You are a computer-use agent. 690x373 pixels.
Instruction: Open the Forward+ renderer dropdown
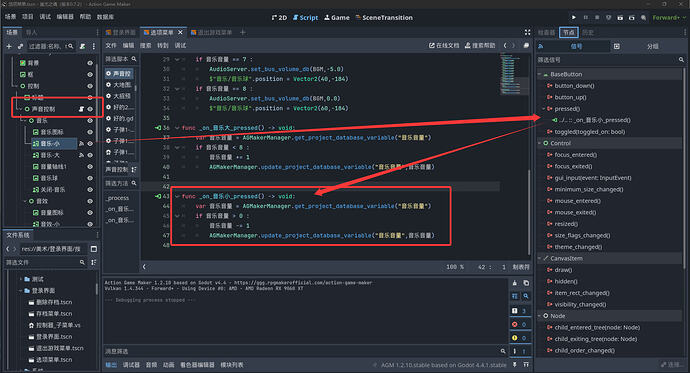pyautogui.click(x=669, y=18)
